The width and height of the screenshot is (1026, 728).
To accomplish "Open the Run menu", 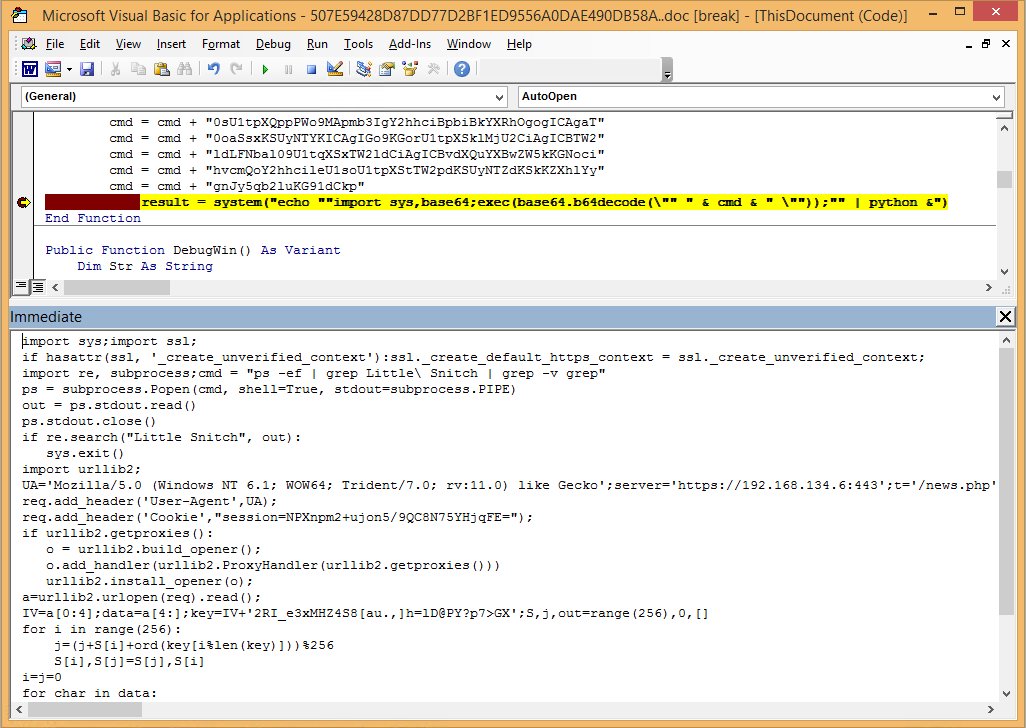I will (317, 44).
